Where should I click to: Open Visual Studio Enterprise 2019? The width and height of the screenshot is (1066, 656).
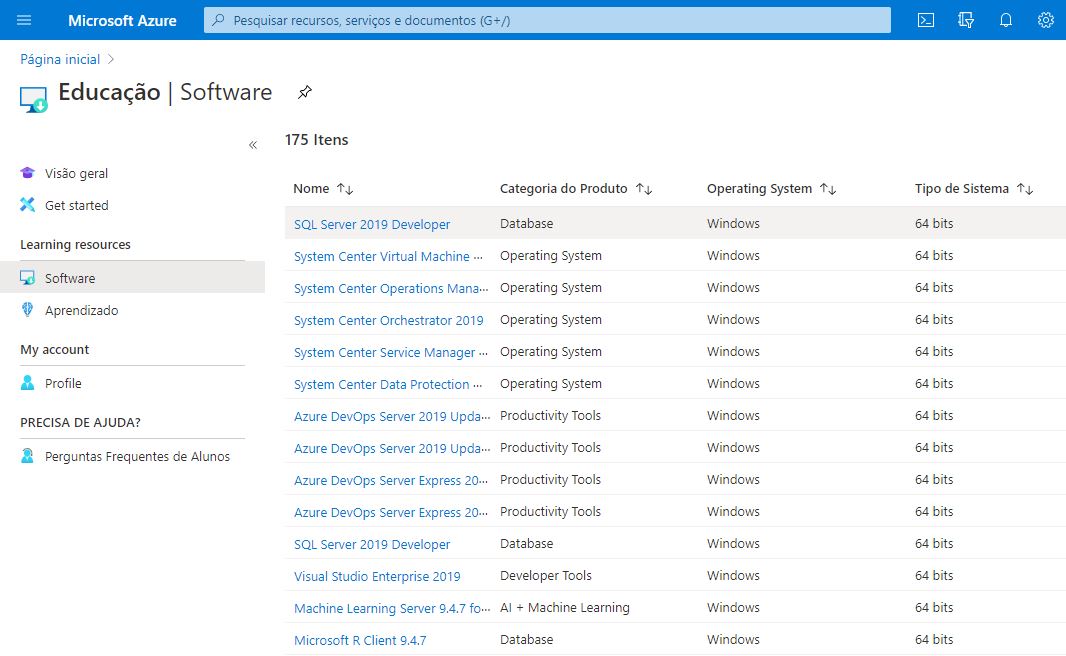click(x=377, y=576)
